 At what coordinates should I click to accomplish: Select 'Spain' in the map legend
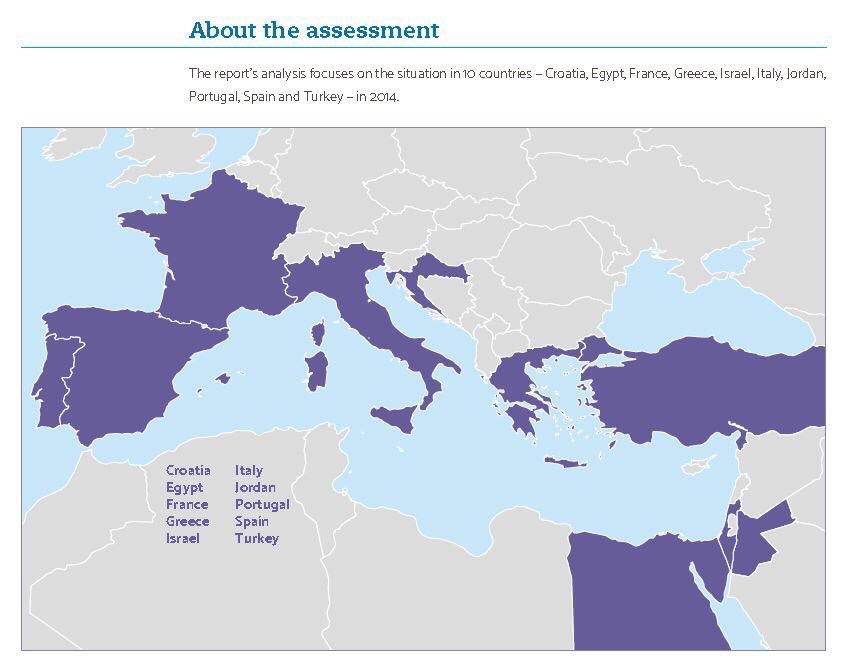pyautogui.click(x=251, y=522)
